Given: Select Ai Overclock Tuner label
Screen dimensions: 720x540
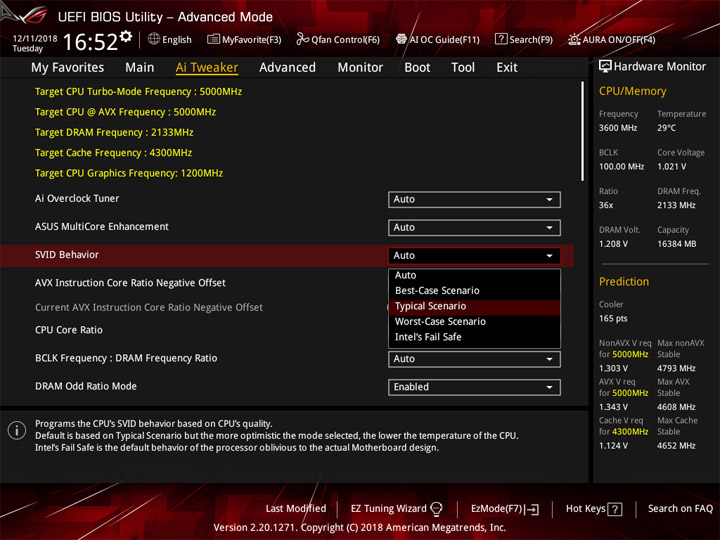Looking at the screenshot, I should (77, 198).
